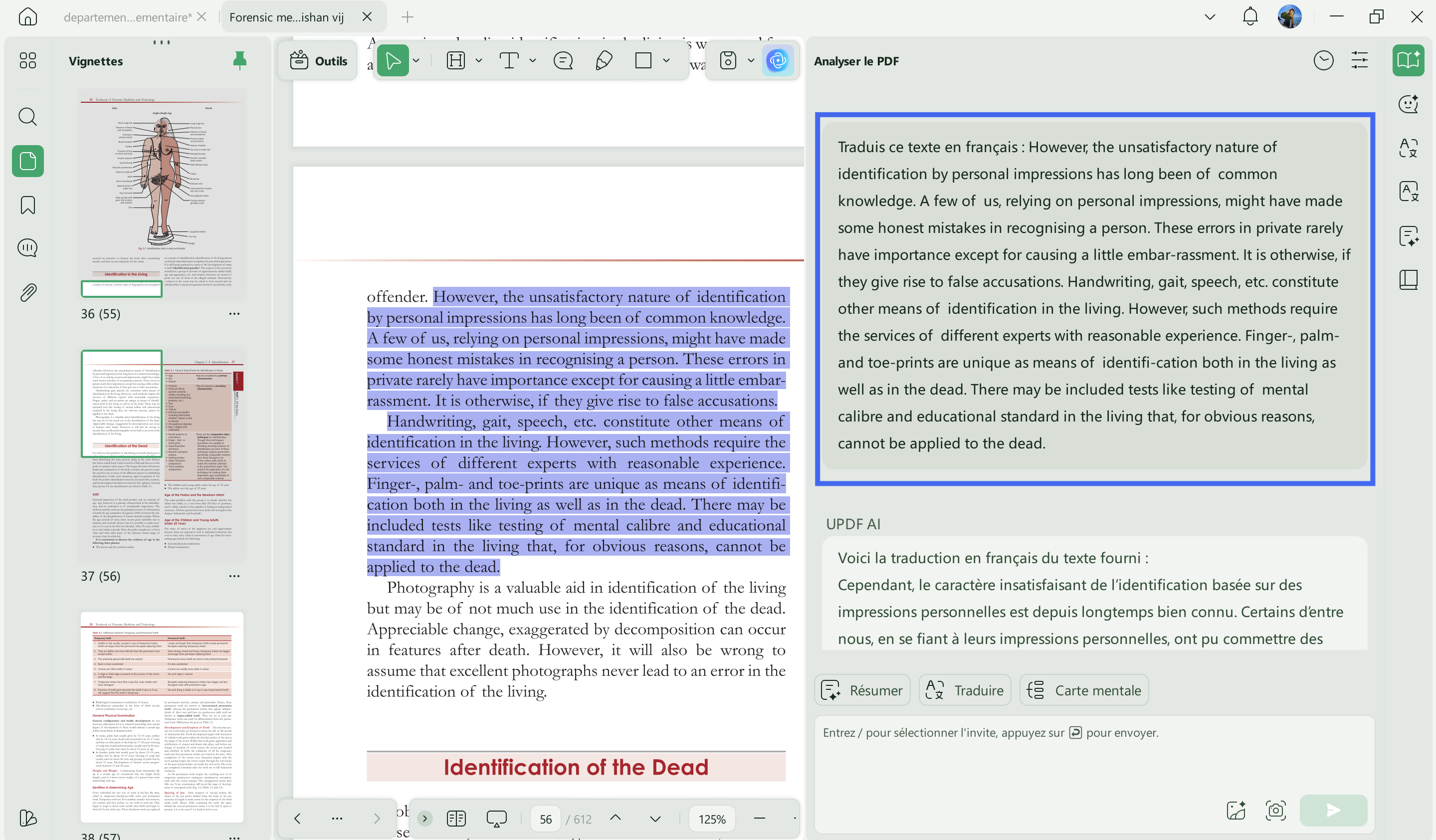Image resolution: width=1436 pixels, height=840 pixels.
Task: Click the screenshot capture icon in chat
Action: click(x=1275, y=810)
